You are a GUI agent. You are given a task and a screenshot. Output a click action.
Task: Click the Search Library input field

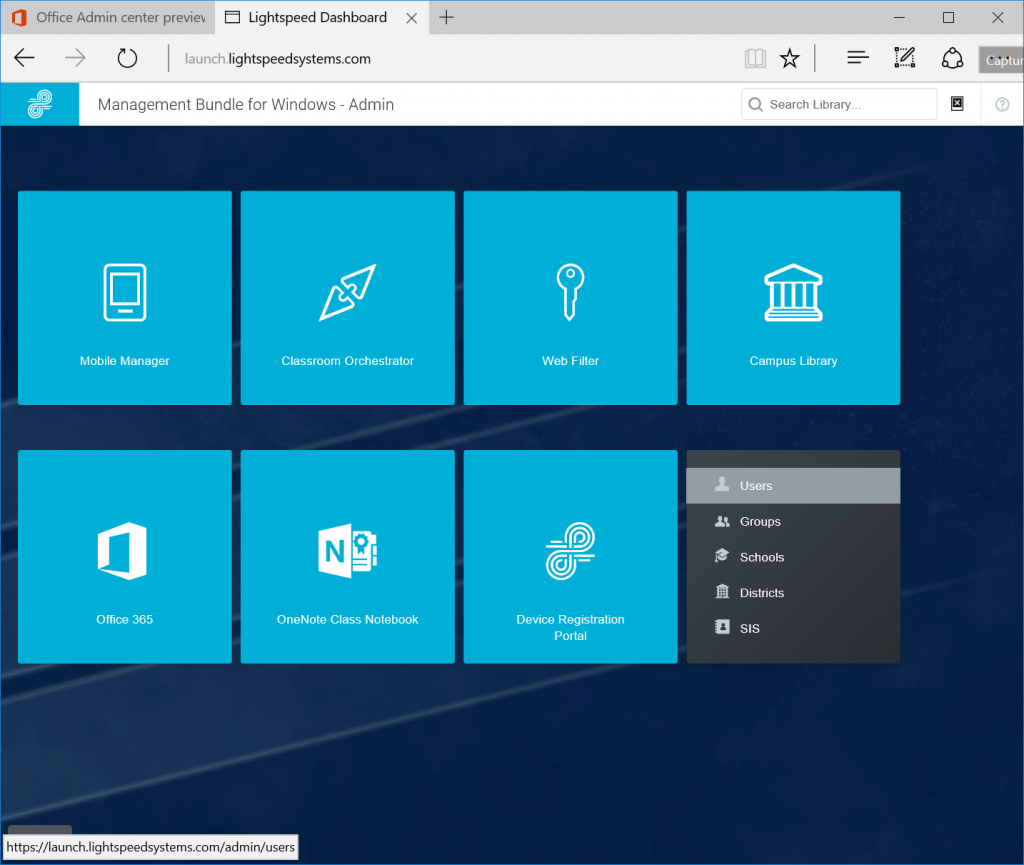click(839, 104)
